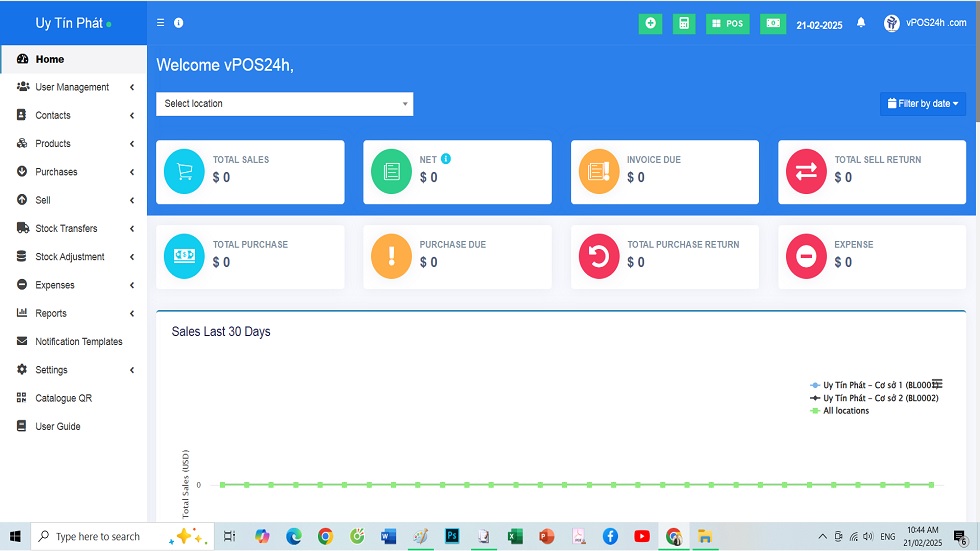Toggle All locations legend series
The height and width of the screenshot is (551, 980).
845,411
